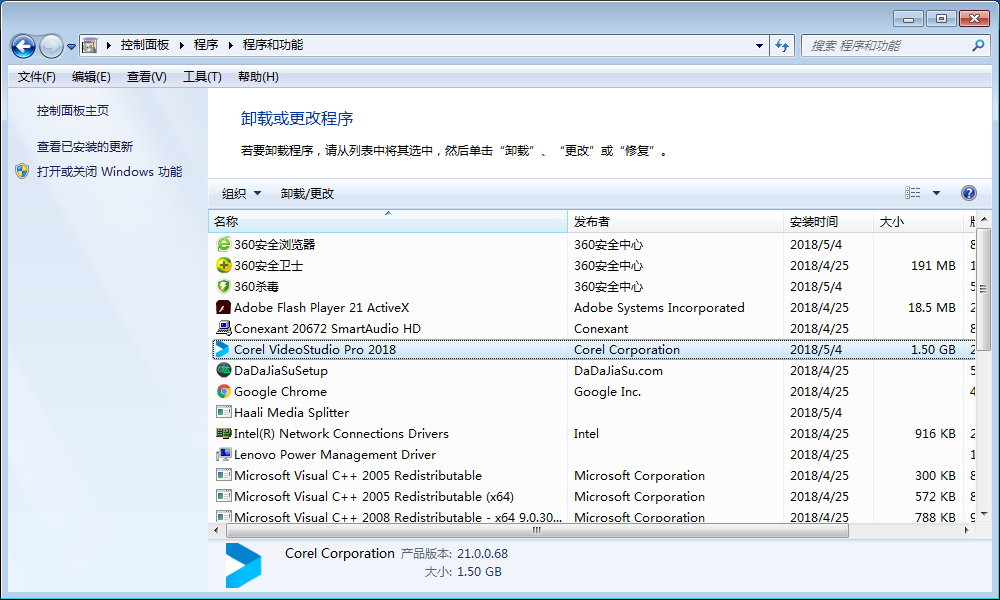Viewport: 1000px width, 600px height.
Task: Sort by the 发布者 column header
Action: (675, 221)
